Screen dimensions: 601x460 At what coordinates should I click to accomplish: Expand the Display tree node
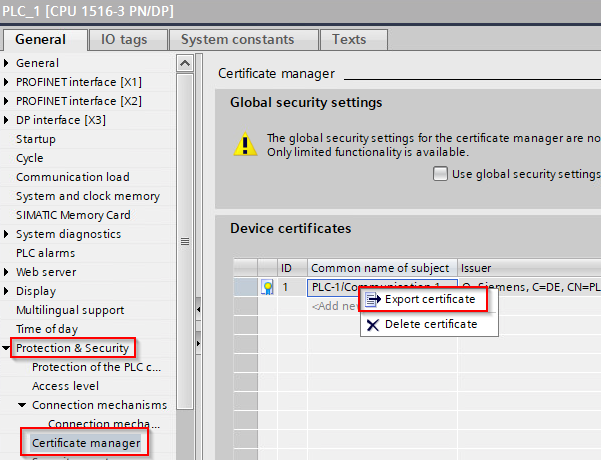click(x=6, y=291)
